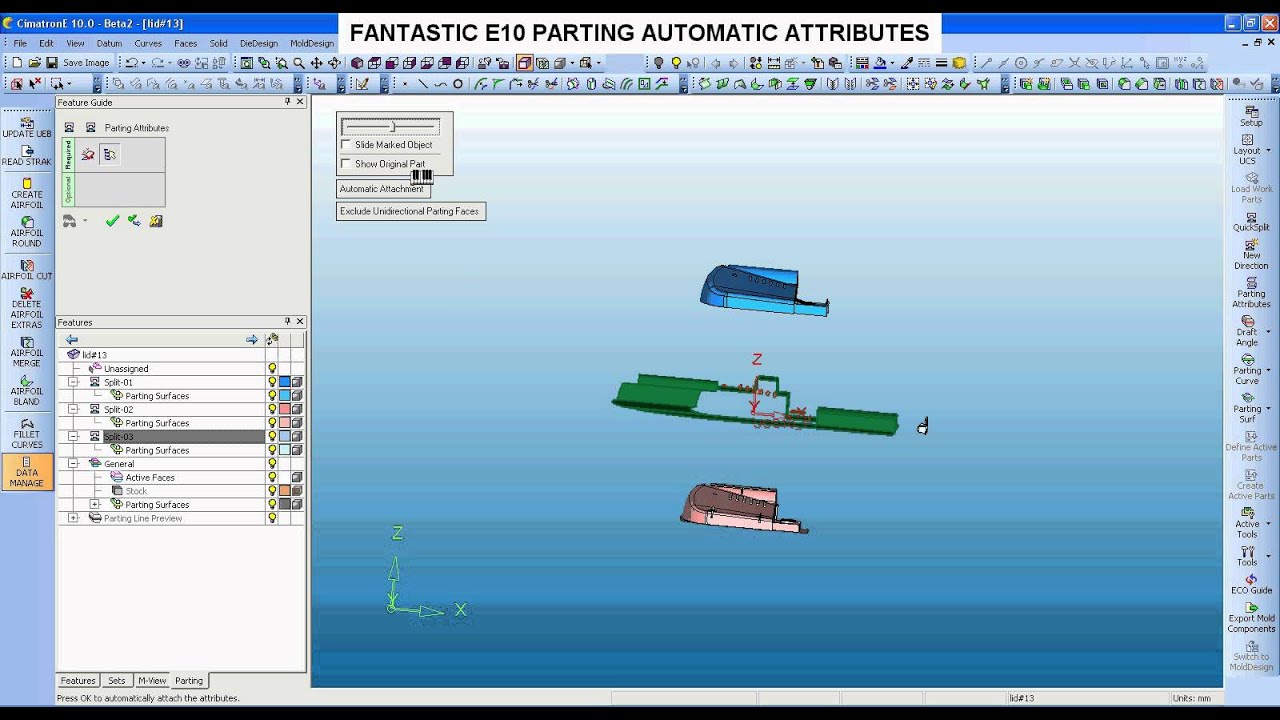
Task: Switch to the Sets tab
Action: tap(117, 681)
